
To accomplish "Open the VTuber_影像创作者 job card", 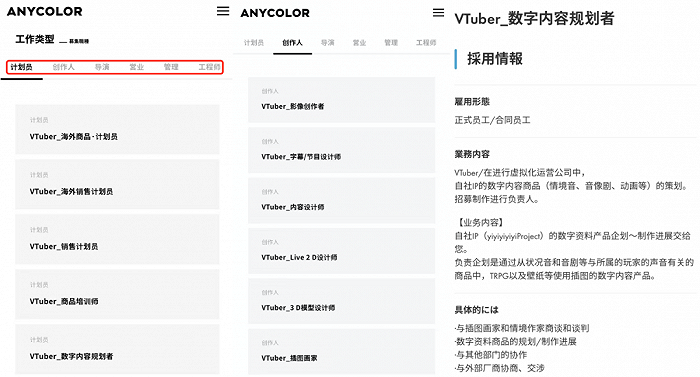I will 342,100.
